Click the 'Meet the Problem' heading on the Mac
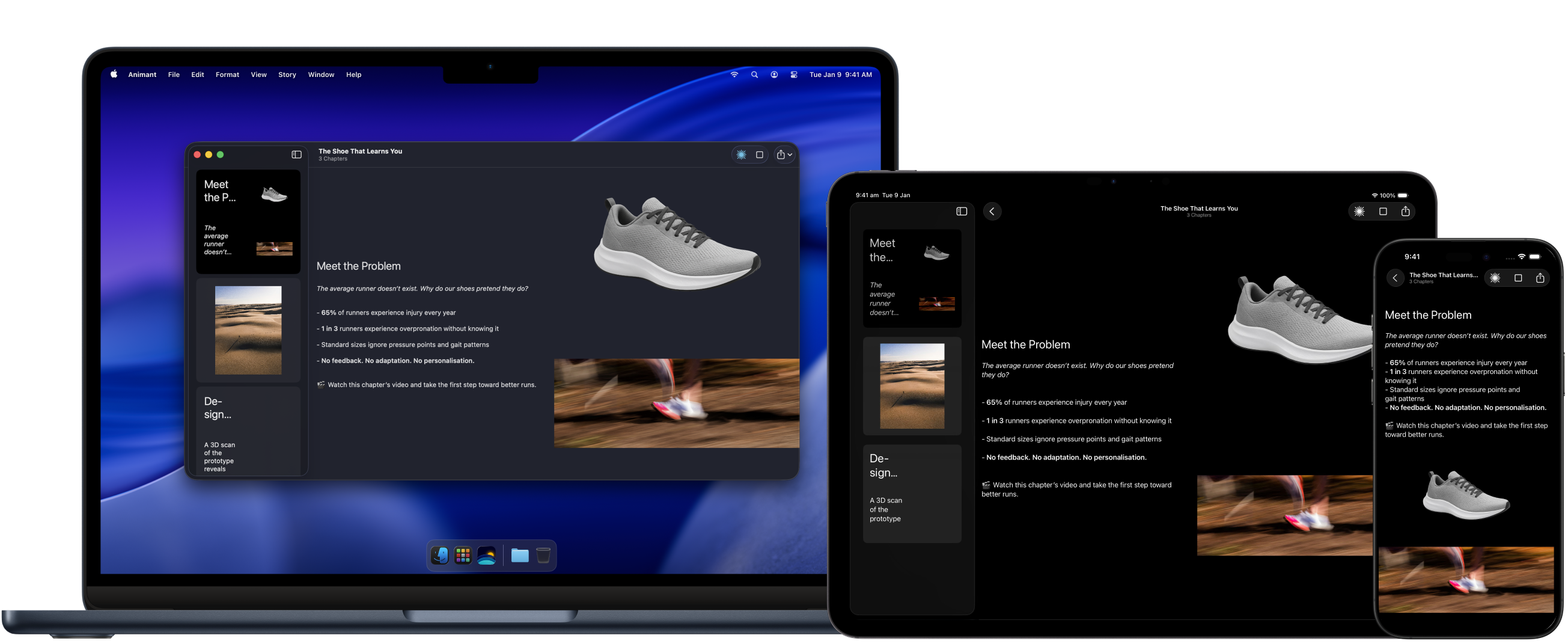1568x644 pixels. tap(358, 266)
